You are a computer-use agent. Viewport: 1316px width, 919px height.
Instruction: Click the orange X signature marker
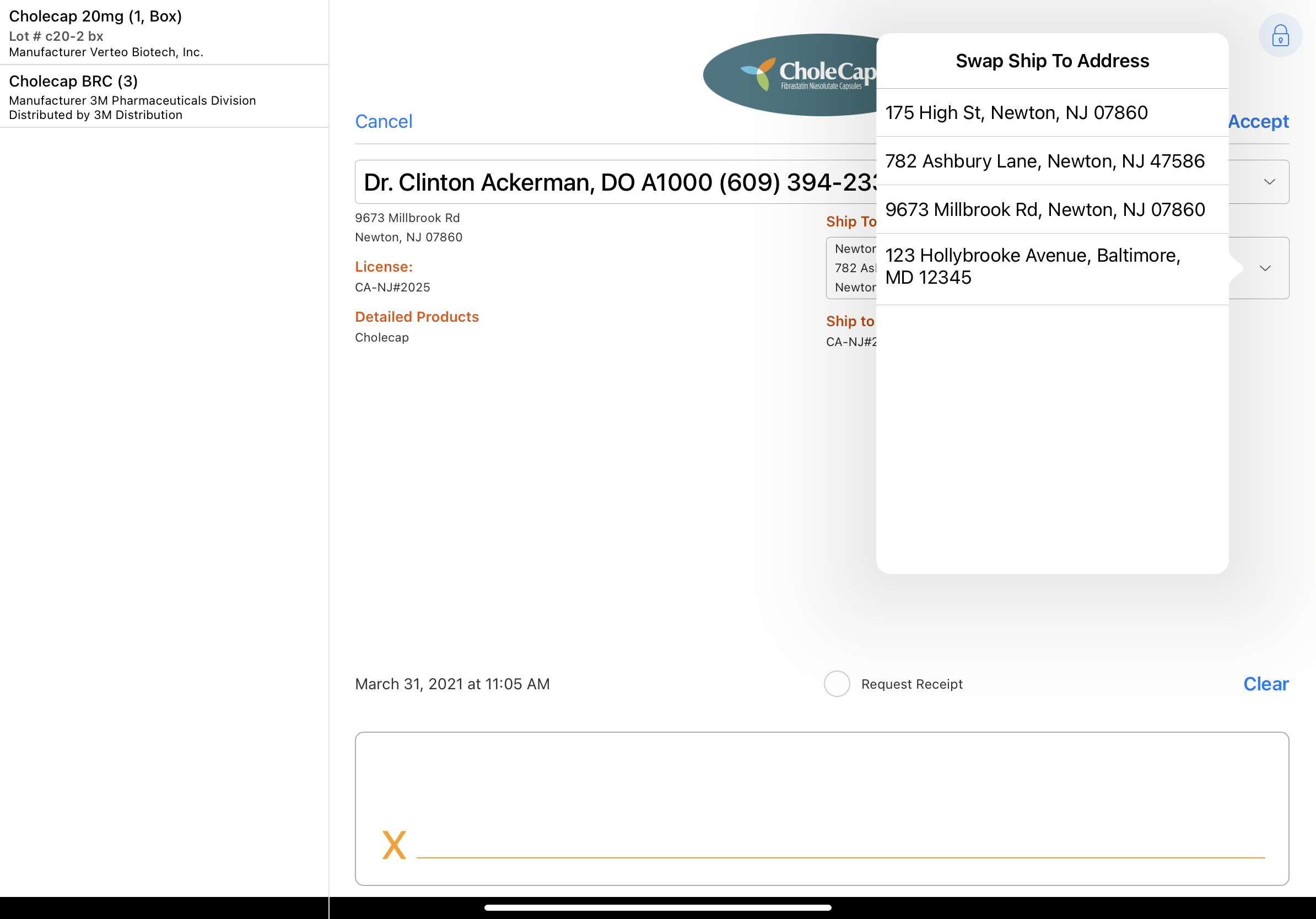[394, 845]
